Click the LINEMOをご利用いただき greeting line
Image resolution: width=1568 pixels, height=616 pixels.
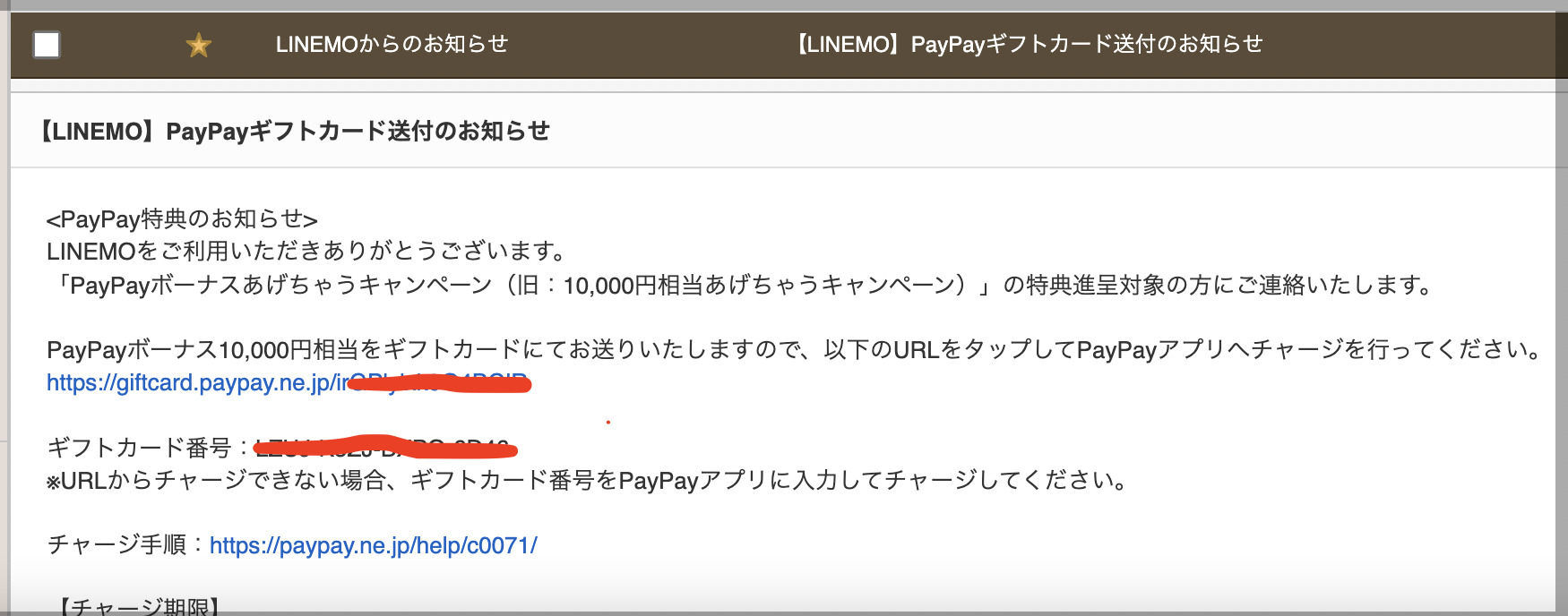point(306,252)
